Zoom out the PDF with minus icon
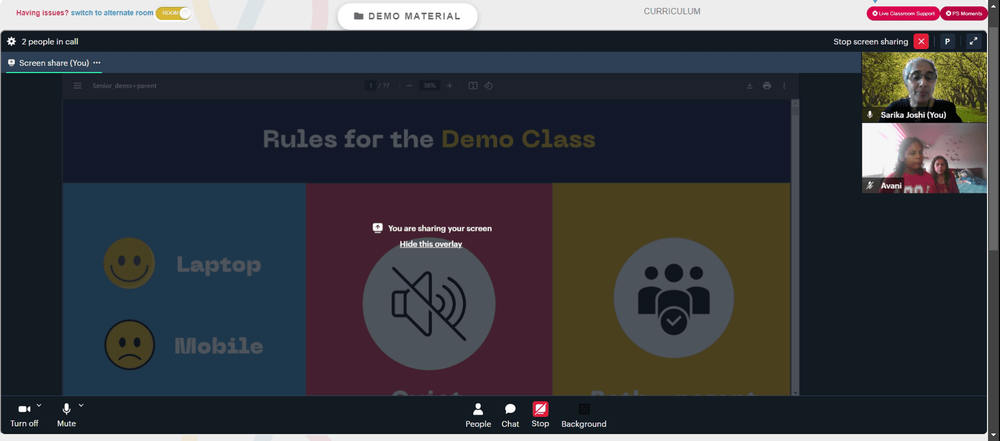Image resolution: width=1000 pixels, height=441 pixels. tap(409, 86)
